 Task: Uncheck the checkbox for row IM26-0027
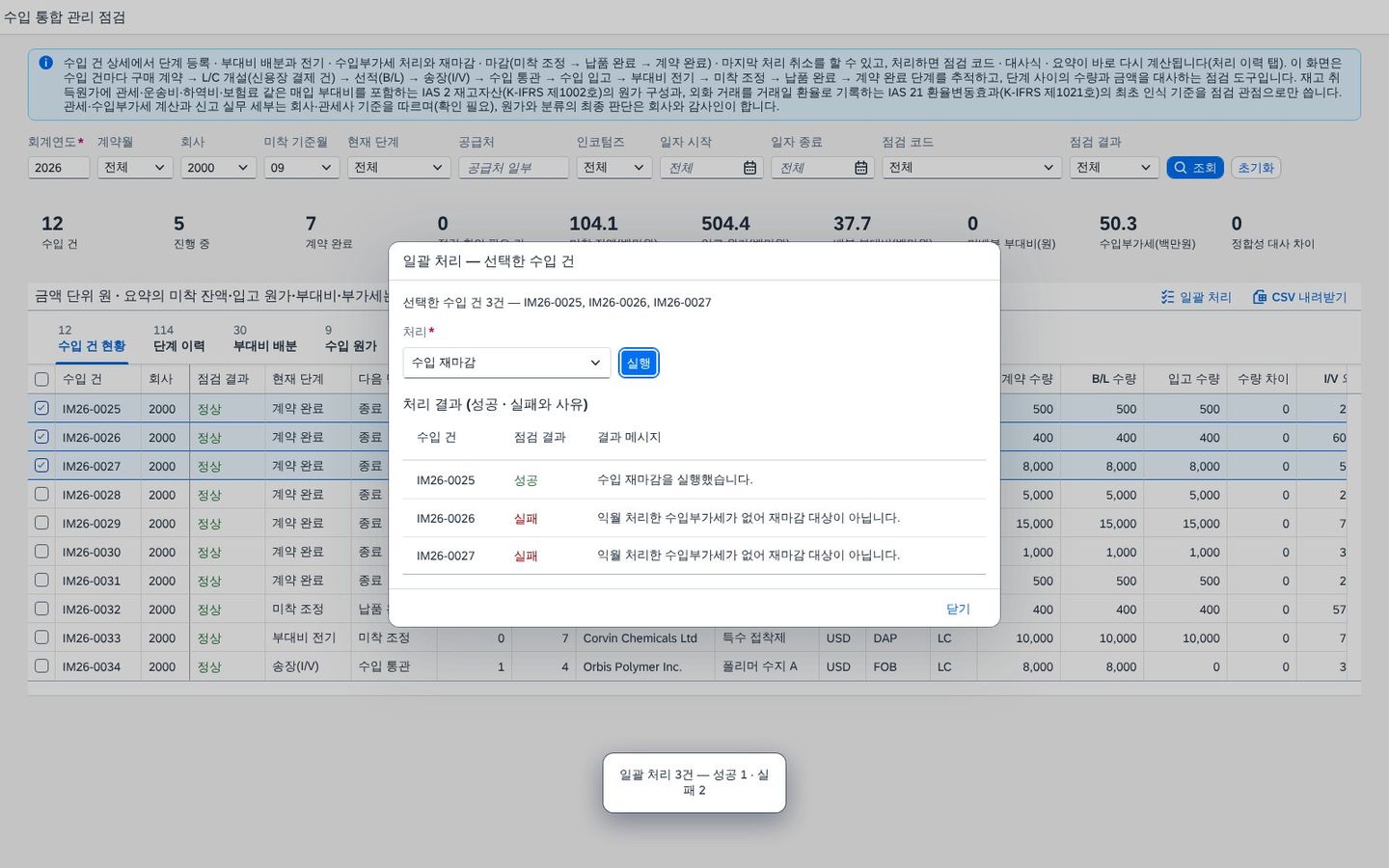tap(41, 465)
